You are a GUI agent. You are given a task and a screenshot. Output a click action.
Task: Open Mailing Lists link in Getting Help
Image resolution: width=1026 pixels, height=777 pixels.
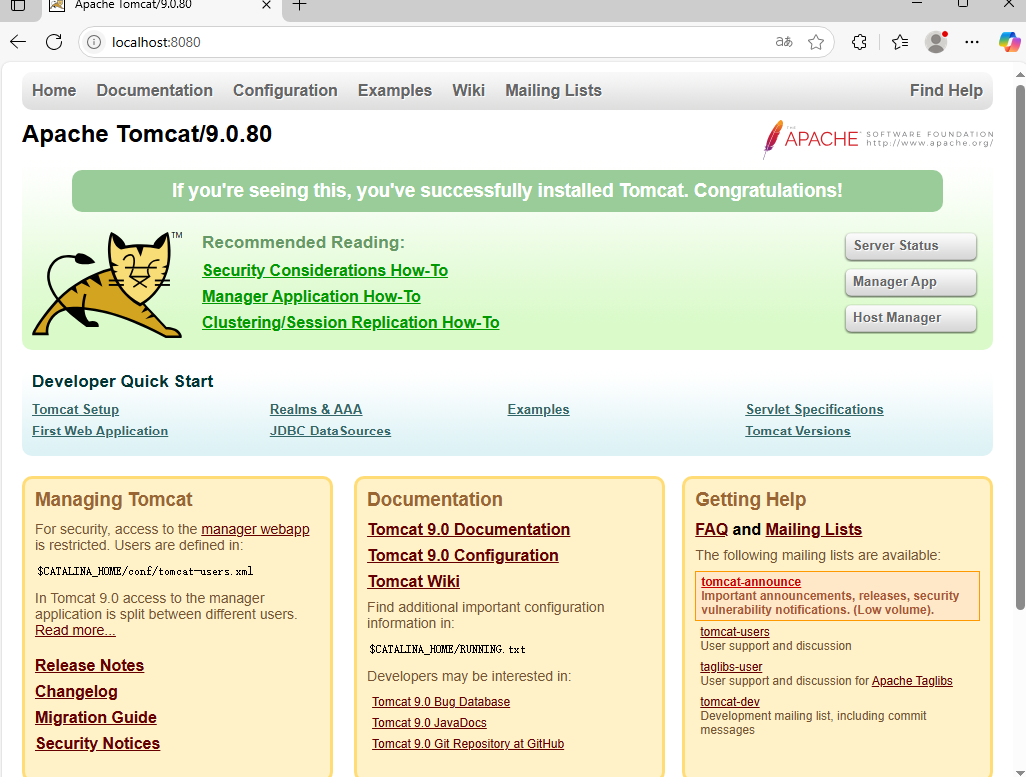point(814,530)
